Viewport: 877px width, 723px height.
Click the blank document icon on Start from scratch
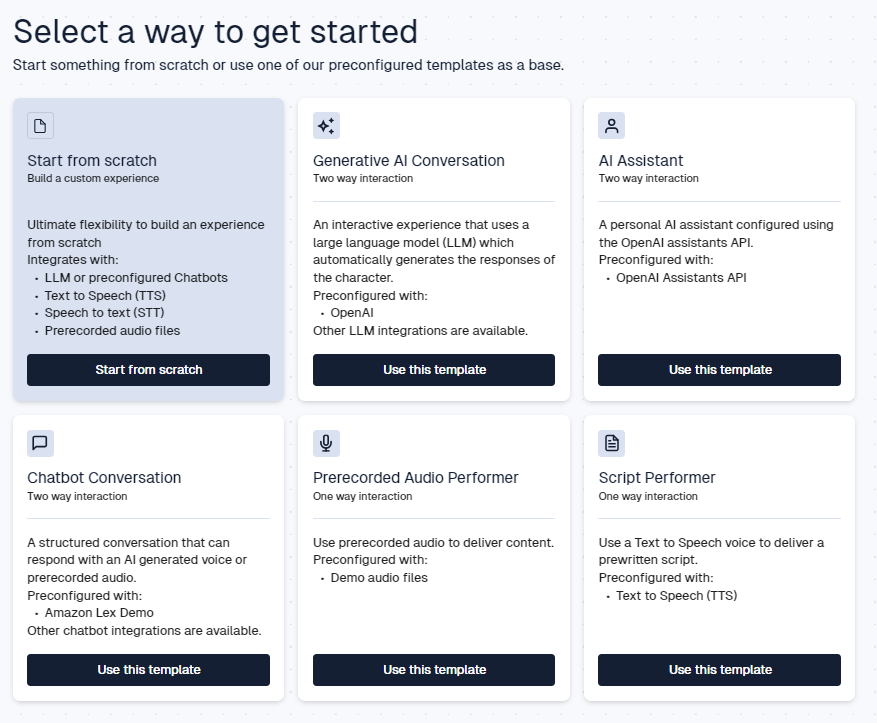[40, 126]
